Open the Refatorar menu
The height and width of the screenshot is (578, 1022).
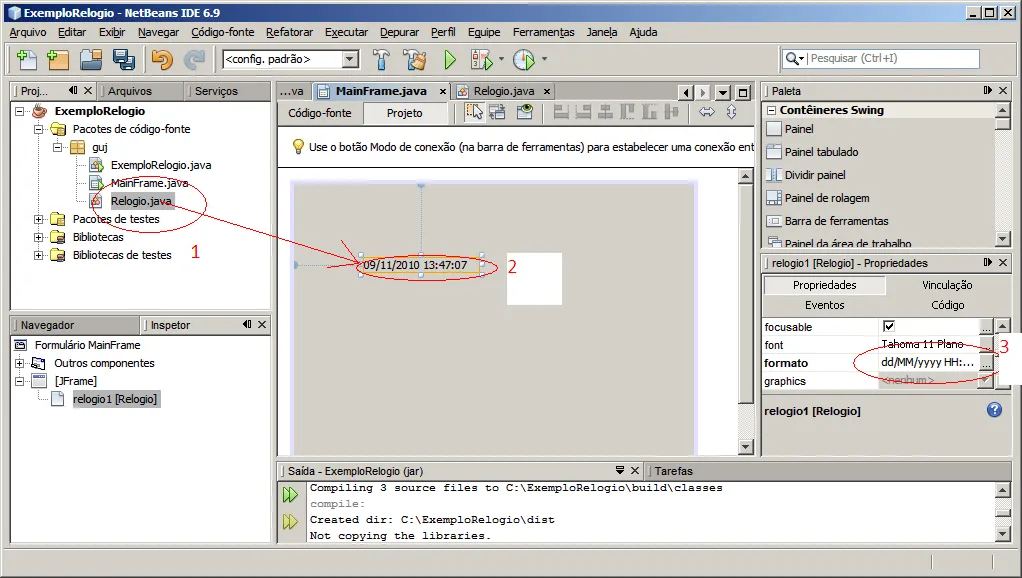point(289,32)
